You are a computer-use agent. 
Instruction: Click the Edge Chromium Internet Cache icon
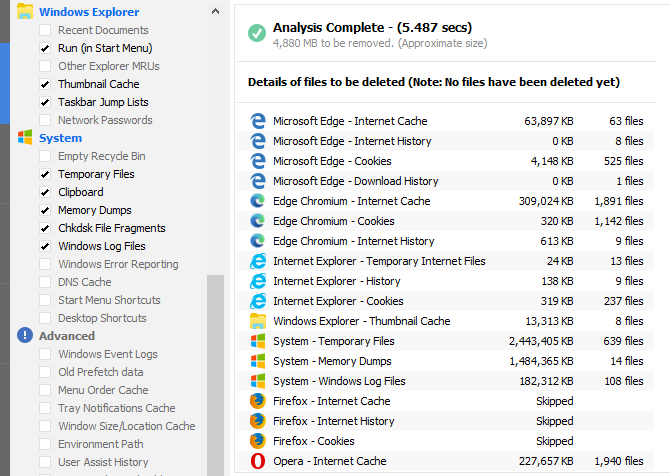tap(258, 201)
